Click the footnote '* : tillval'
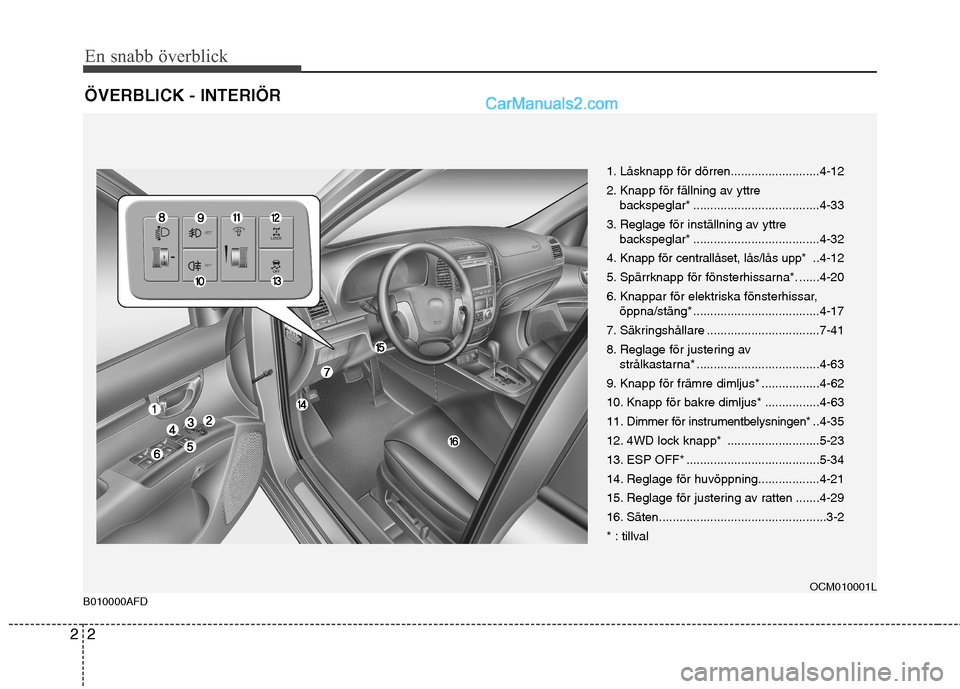The width and height of the screenshot is (960, 689). [628, 537]
